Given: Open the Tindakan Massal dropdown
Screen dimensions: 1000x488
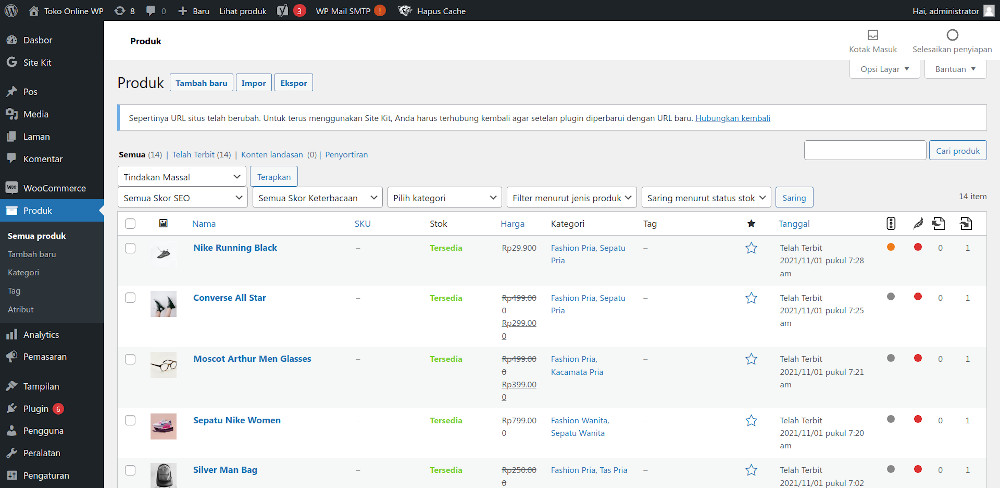Looking at the screenshot, I should [x=182, y=177].
